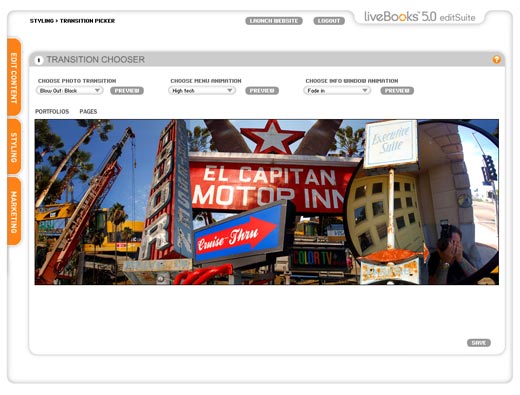Switch to the Edit Content side tab
Image resolution: width=520 pixels, height=395 pixels.
point(14,77)
